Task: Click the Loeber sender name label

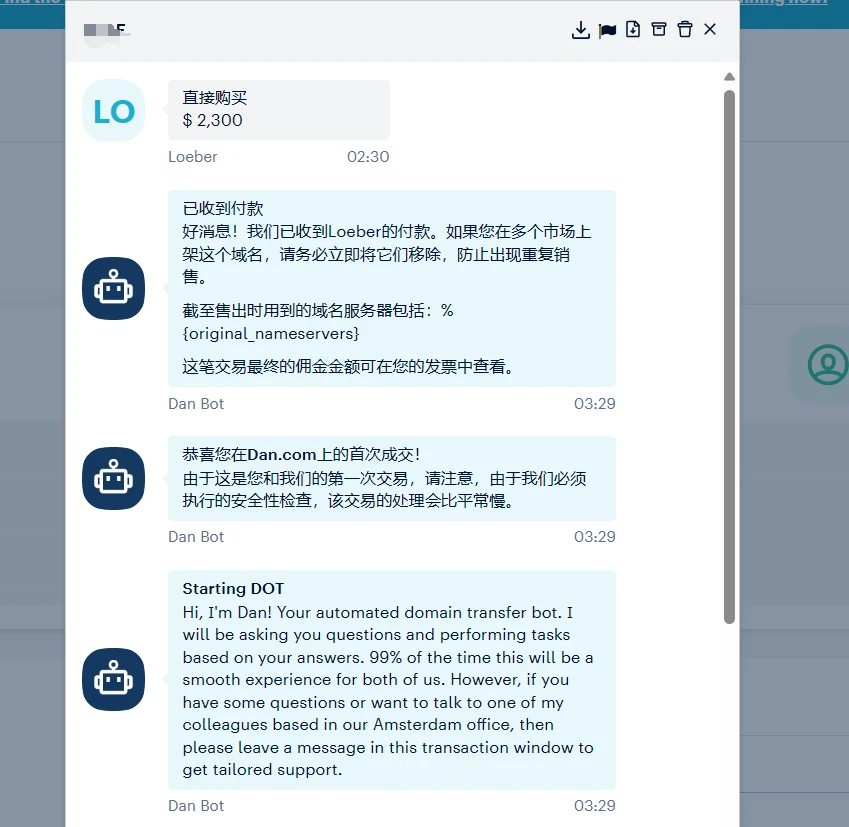Action: pos(193,157)
